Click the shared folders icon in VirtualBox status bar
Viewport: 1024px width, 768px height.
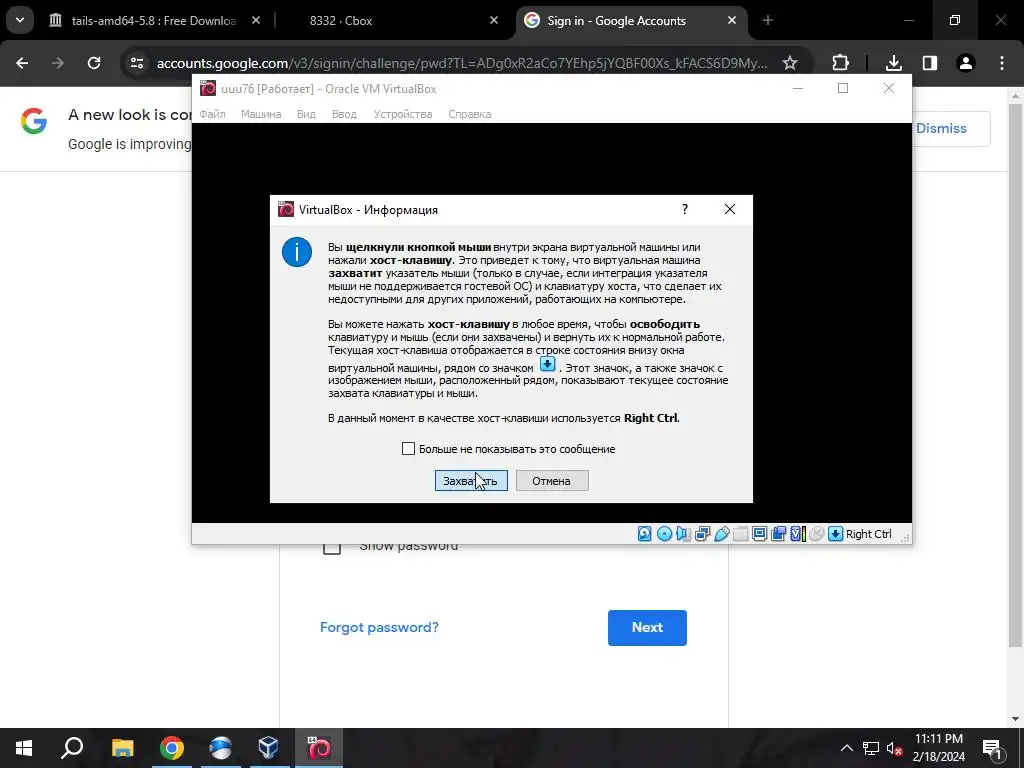point(741,534)
